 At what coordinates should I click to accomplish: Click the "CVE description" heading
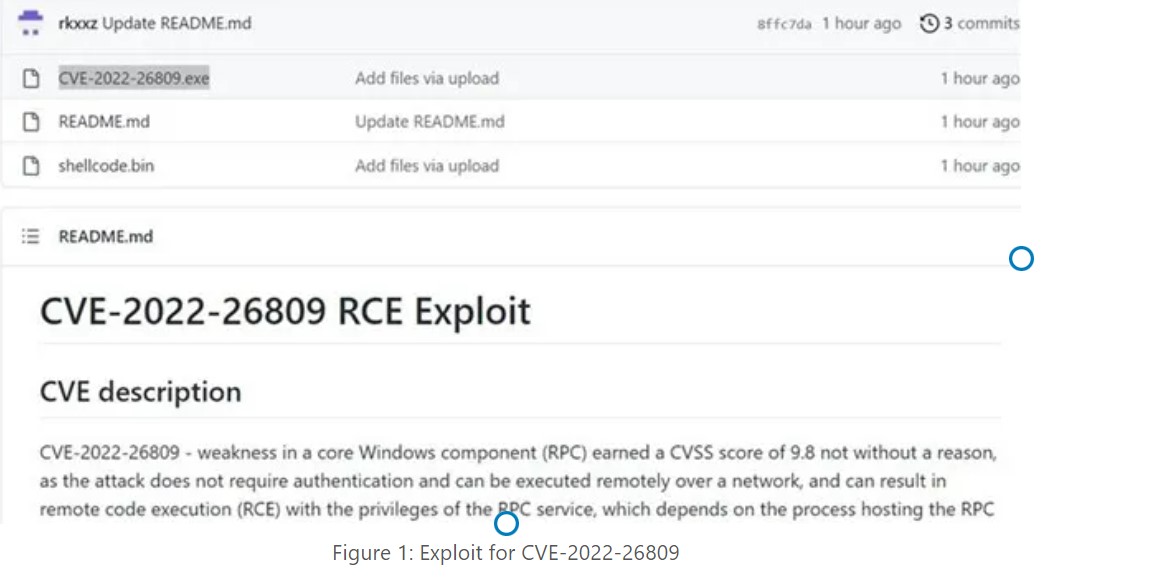coord(140,391)
